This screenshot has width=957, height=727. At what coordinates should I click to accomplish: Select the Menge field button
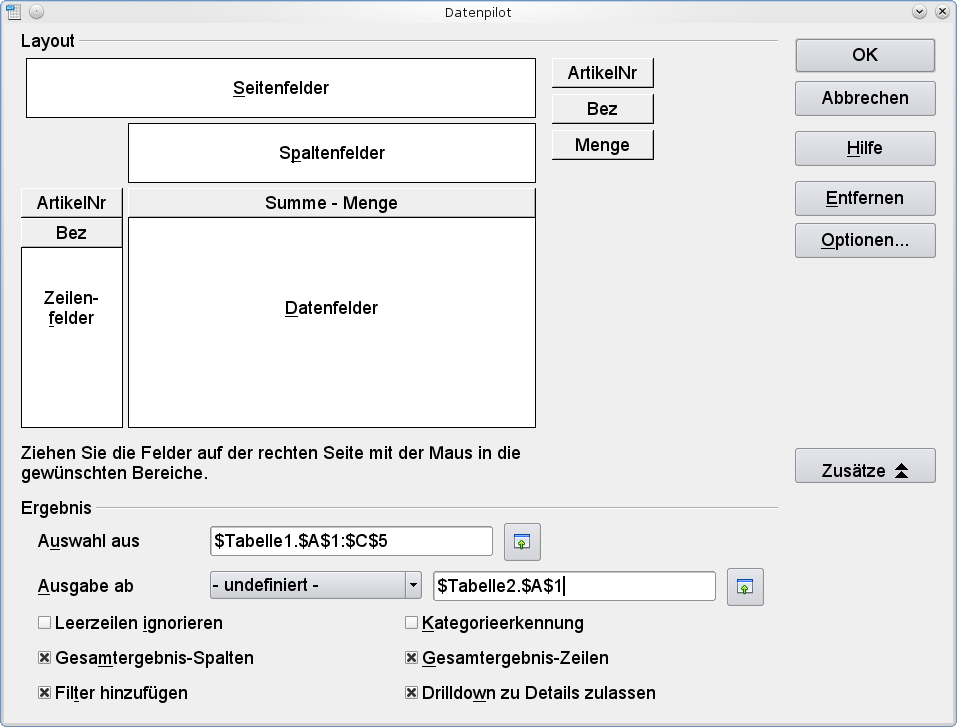point(602,144)
